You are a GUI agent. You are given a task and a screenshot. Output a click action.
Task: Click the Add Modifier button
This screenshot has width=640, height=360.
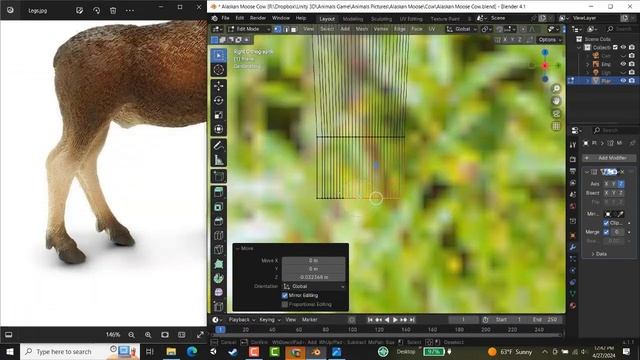(x=609, y=158)
